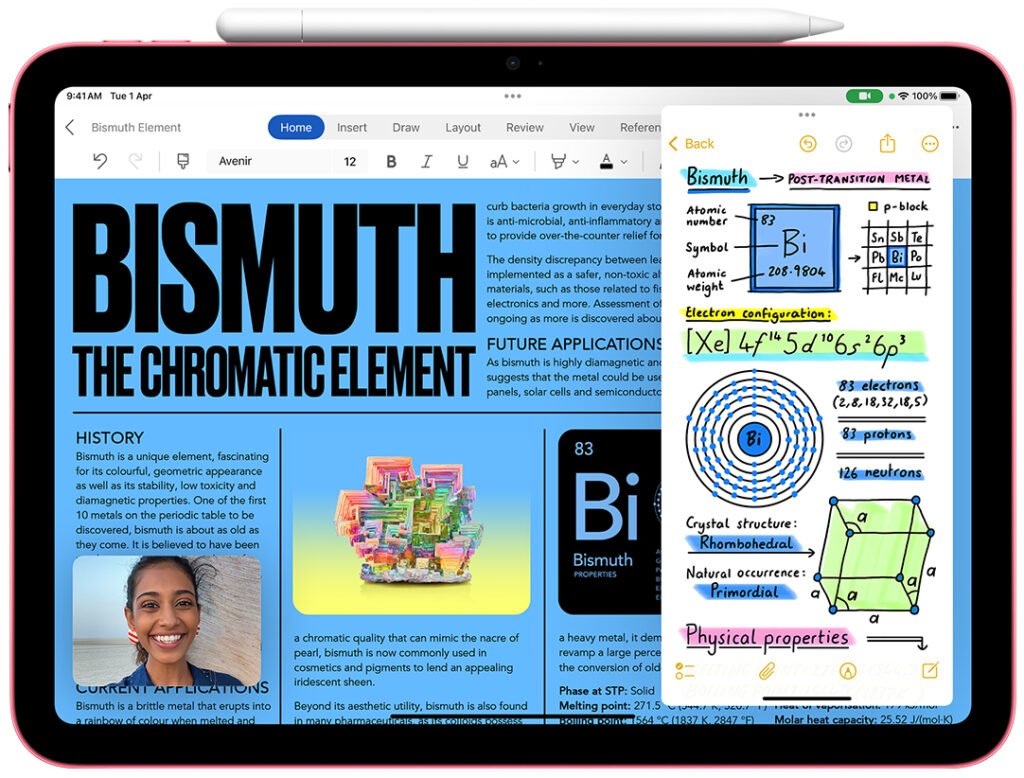This screenshot has height=778, width=1024.
Task: Click the format painter icon
Action: 183,161
